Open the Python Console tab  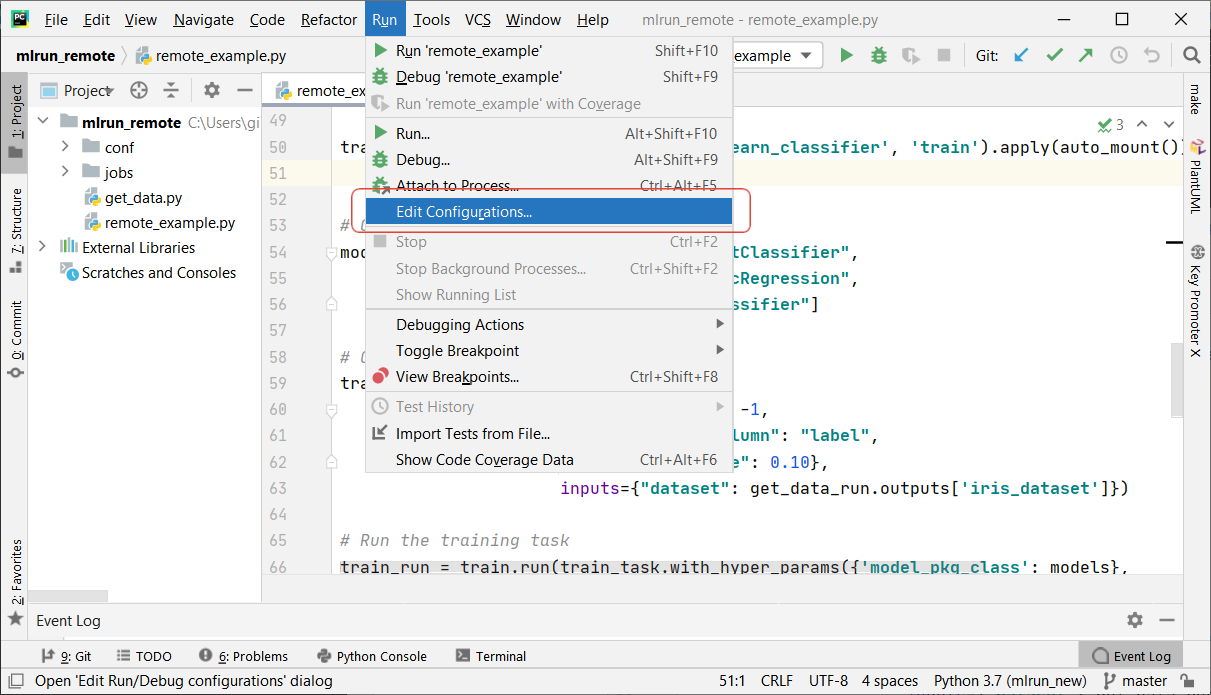(372, 656)
